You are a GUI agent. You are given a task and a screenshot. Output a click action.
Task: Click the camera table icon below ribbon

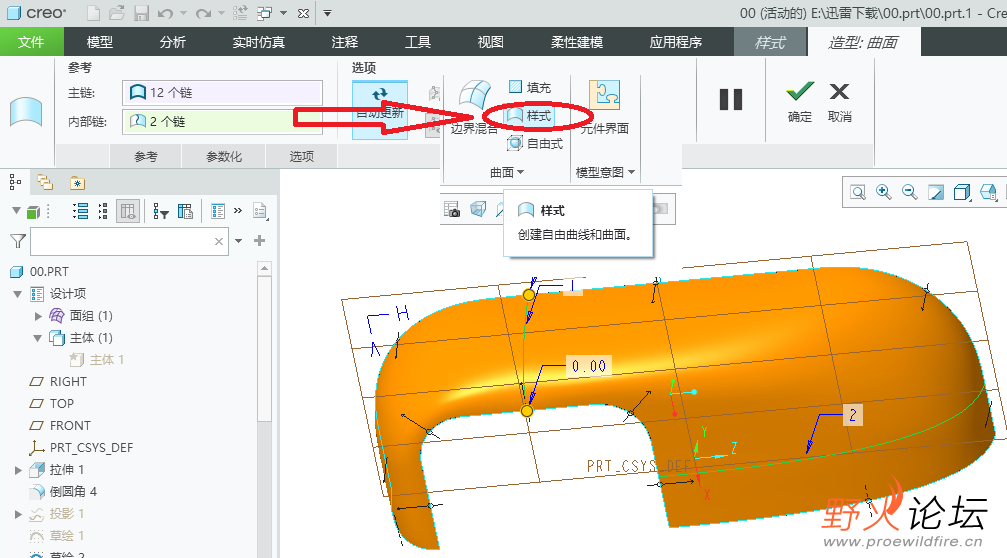(x=452, y=209)
